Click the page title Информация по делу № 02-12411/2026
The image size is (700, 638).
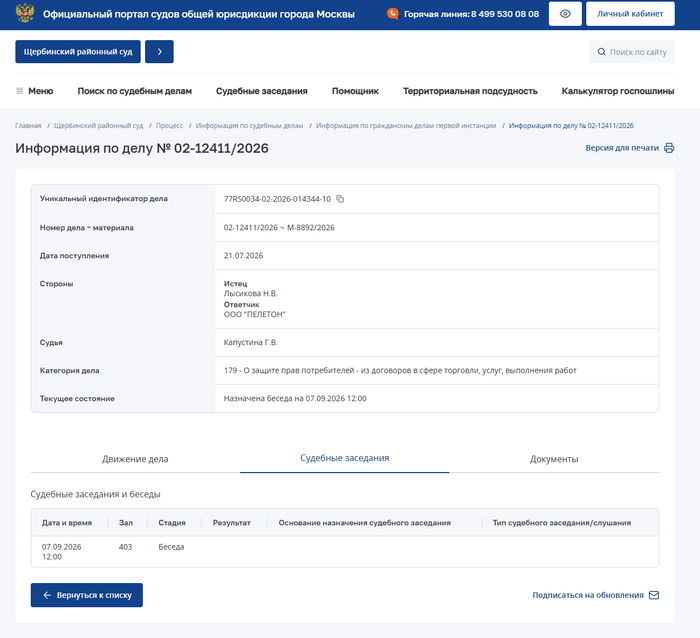point(142,148)
